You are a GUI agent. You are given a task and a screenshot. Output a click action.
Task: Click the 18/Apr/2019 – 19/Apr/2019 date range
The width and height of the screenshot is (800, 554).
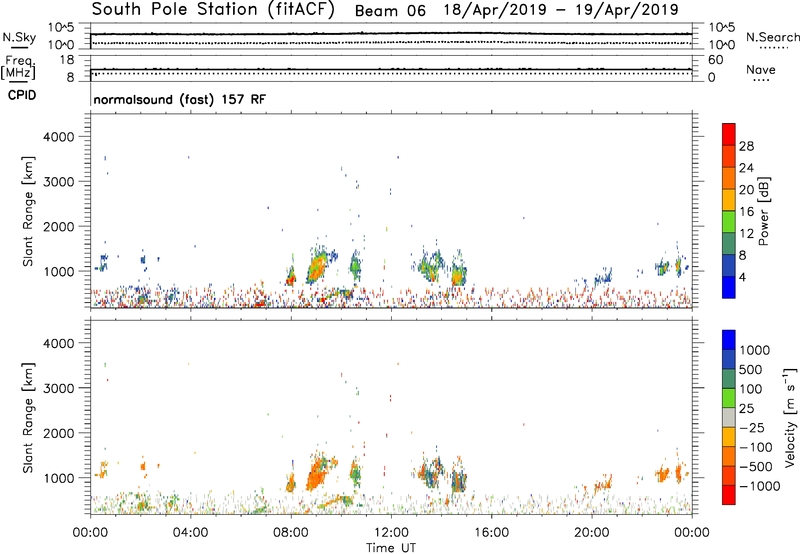pyautogui.click(x=561, y=10)
